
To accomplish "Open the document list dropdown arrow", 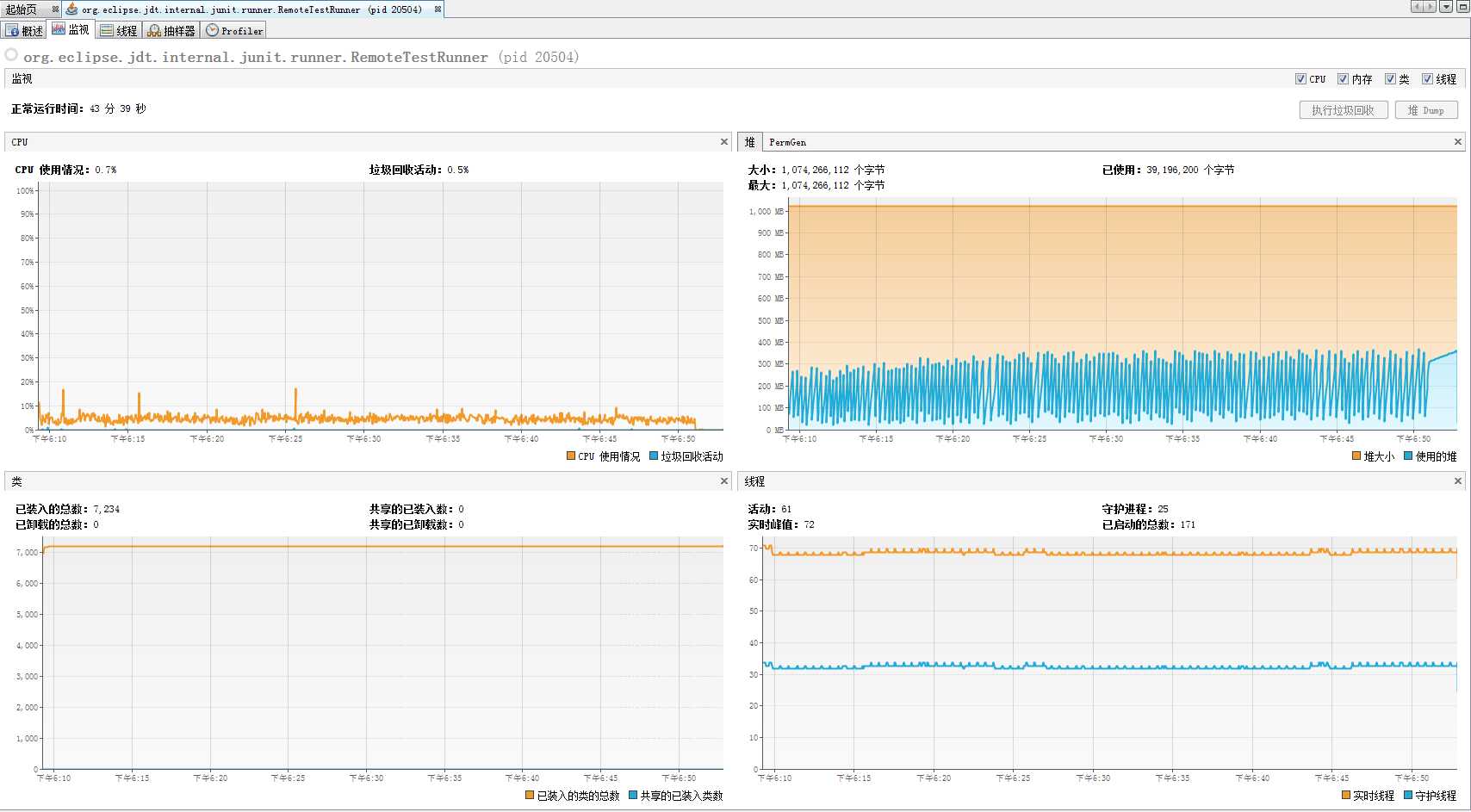I will (1446, 7).
